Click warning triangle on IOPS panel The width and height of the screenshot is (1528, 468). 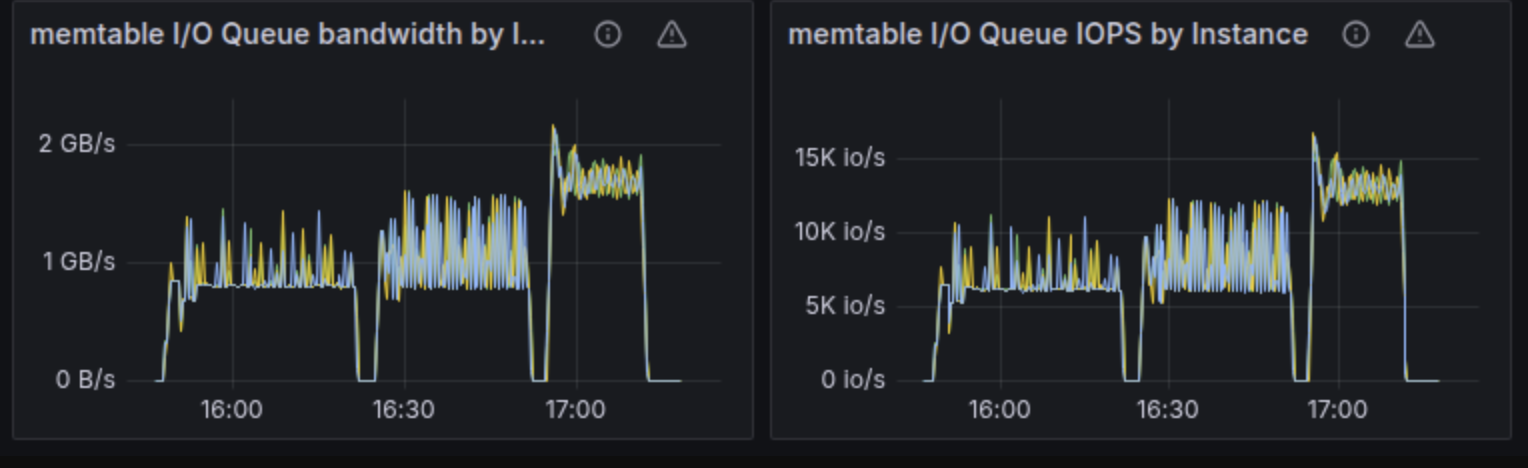(1420, 35)
